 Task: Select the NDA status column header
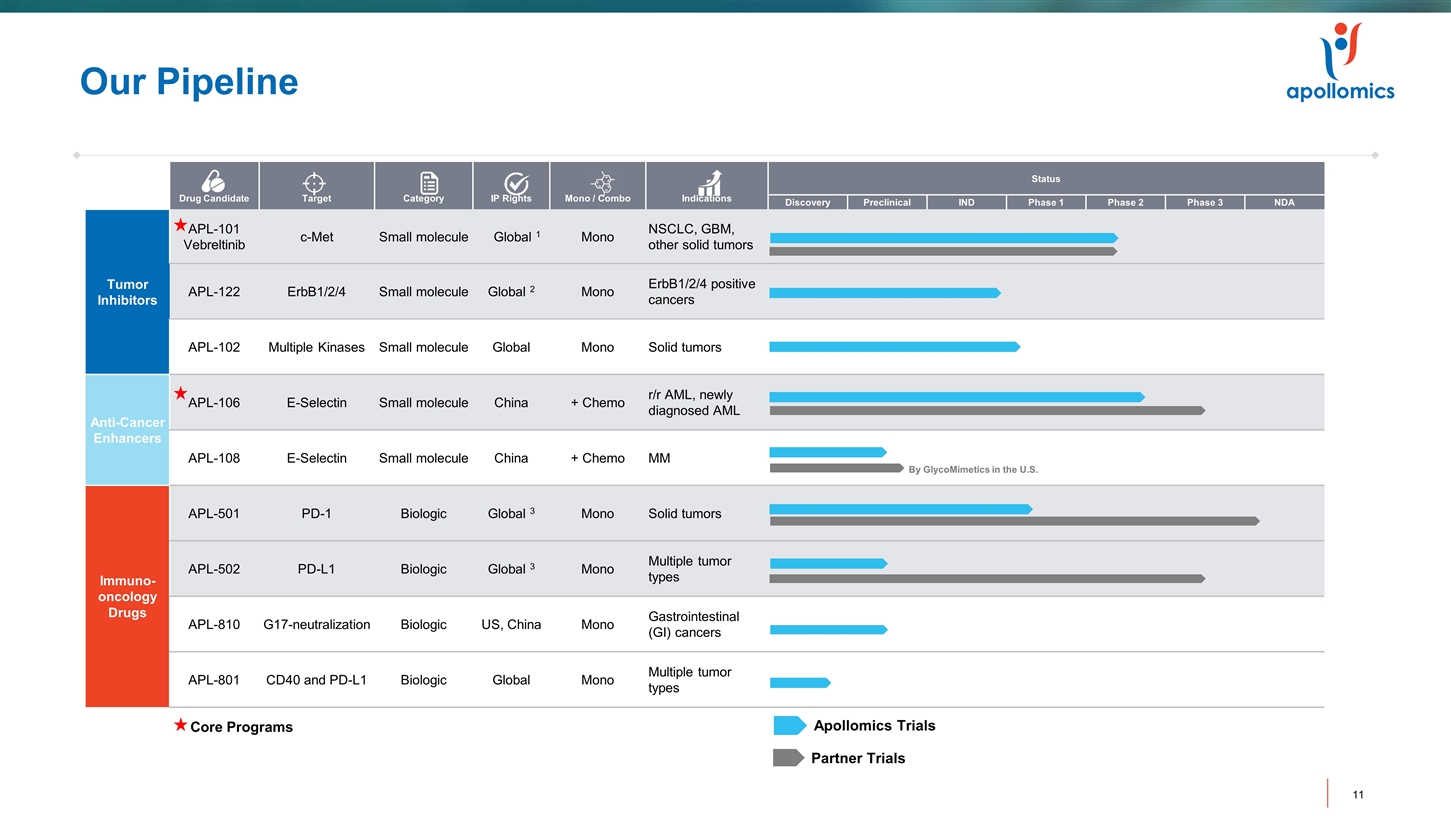tap(1284, 202)
